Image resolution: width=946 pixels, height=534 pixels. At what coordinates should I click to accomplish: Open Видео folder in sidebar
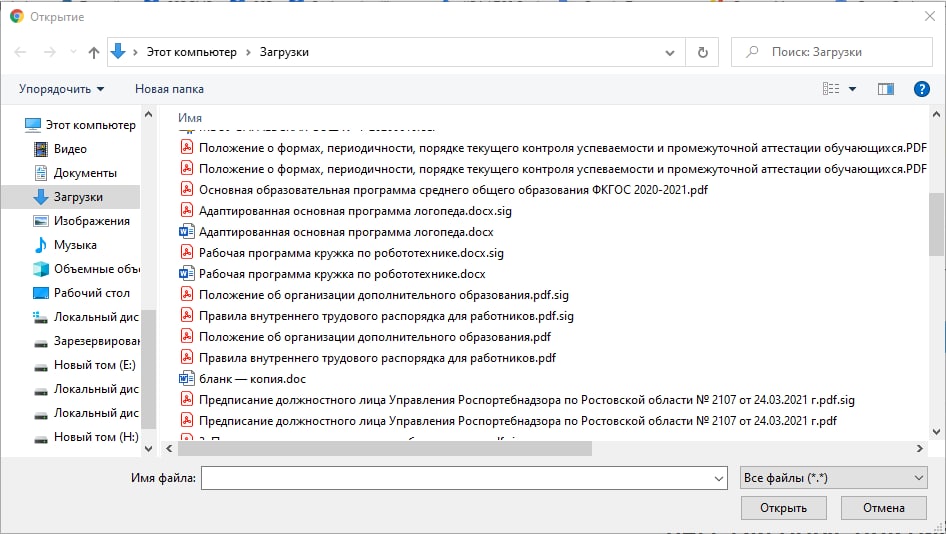tap(60, 149)
